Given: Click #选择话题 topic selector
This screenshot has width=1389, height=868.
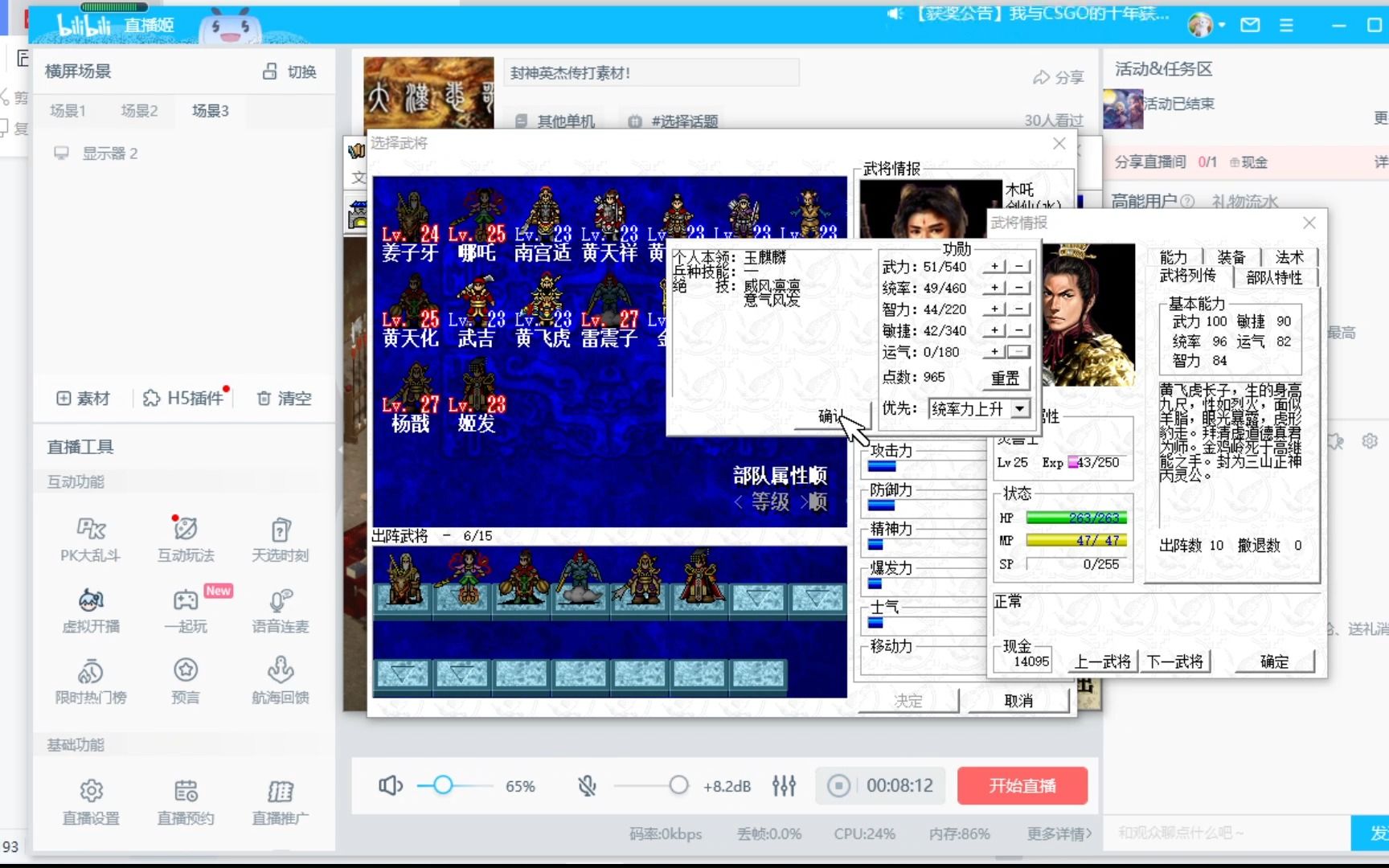Looking at the screenshot, I should point(674,121).
